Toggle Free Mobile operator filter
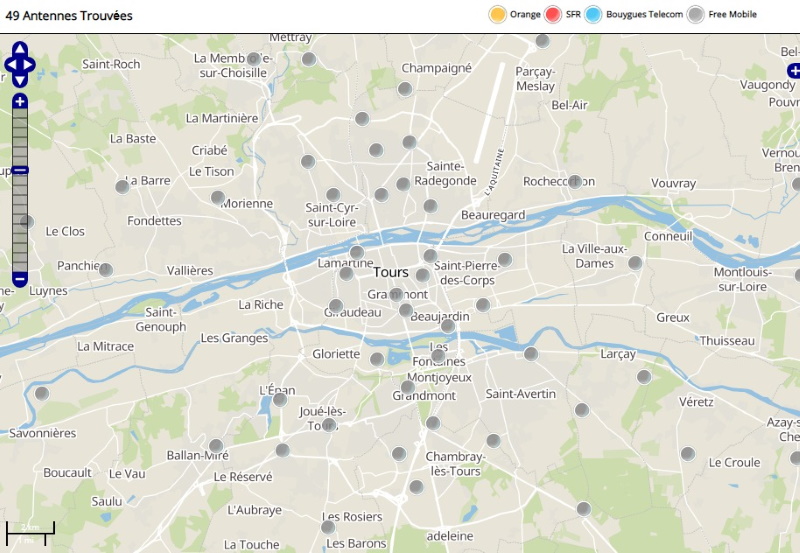The width and height of the screenshot is (800, 553). pyautogui.click(x=696, y=15)
